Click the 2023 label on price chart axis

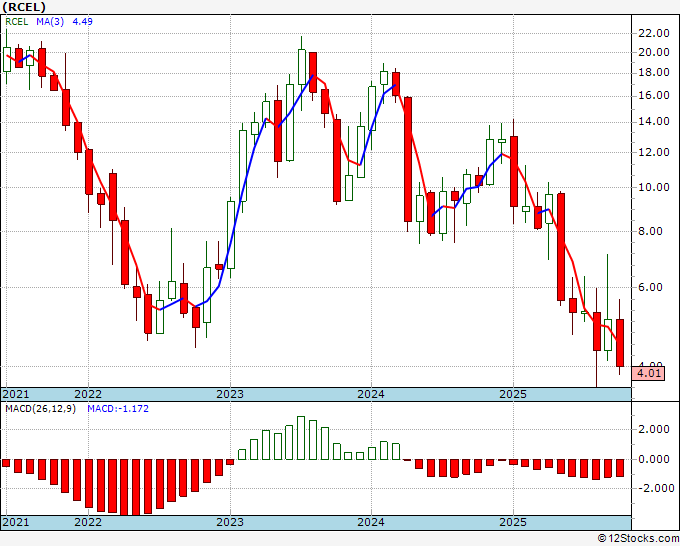pyautogui.click(x=230, y=394)
